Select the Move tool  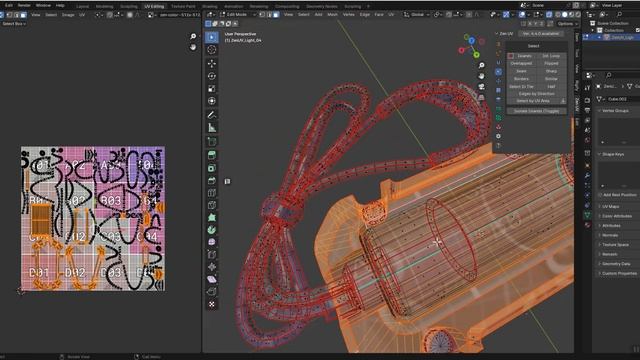[x=211, y=63]
